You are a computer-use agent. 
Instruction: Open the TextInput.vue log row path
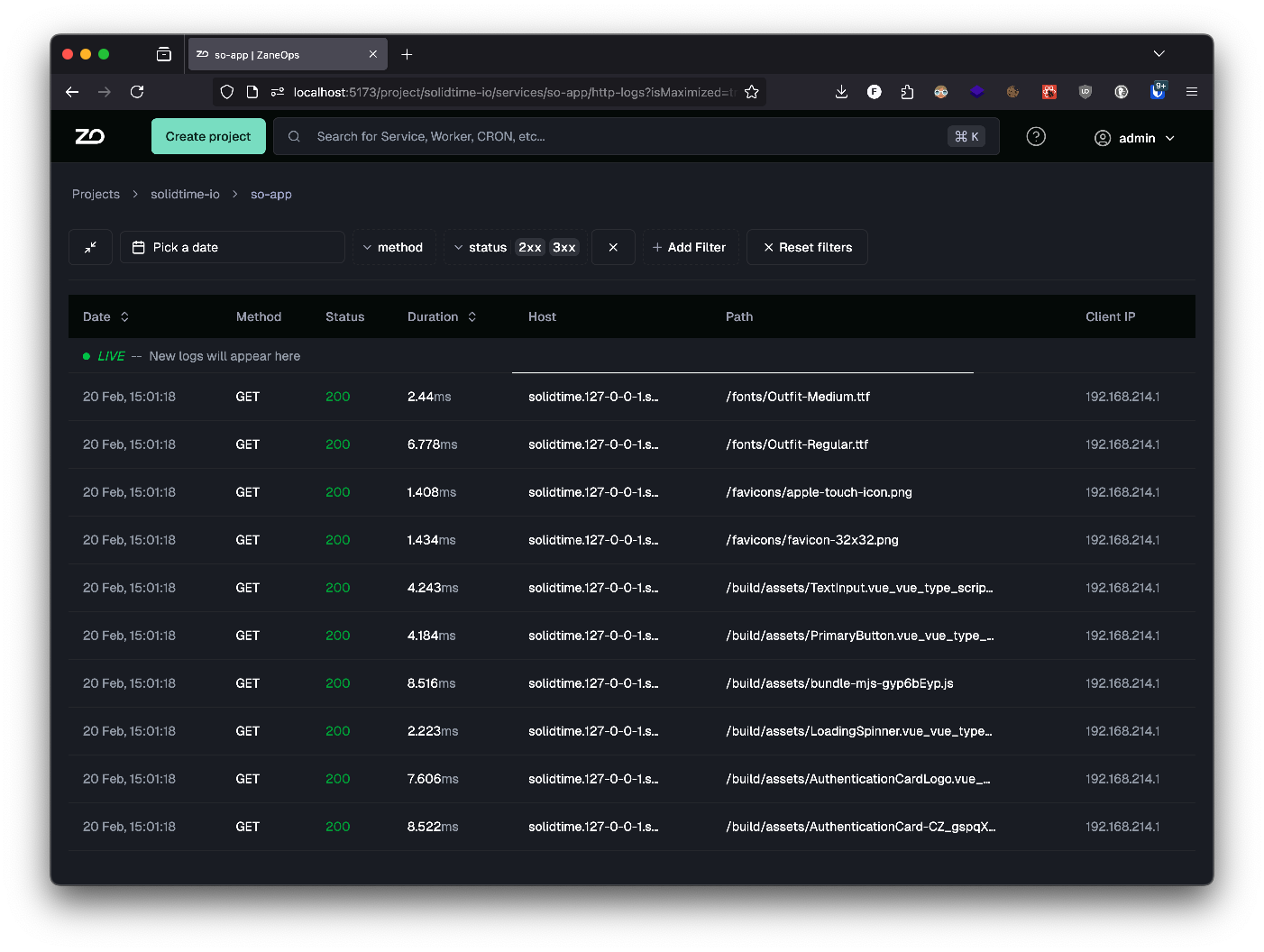859,588
